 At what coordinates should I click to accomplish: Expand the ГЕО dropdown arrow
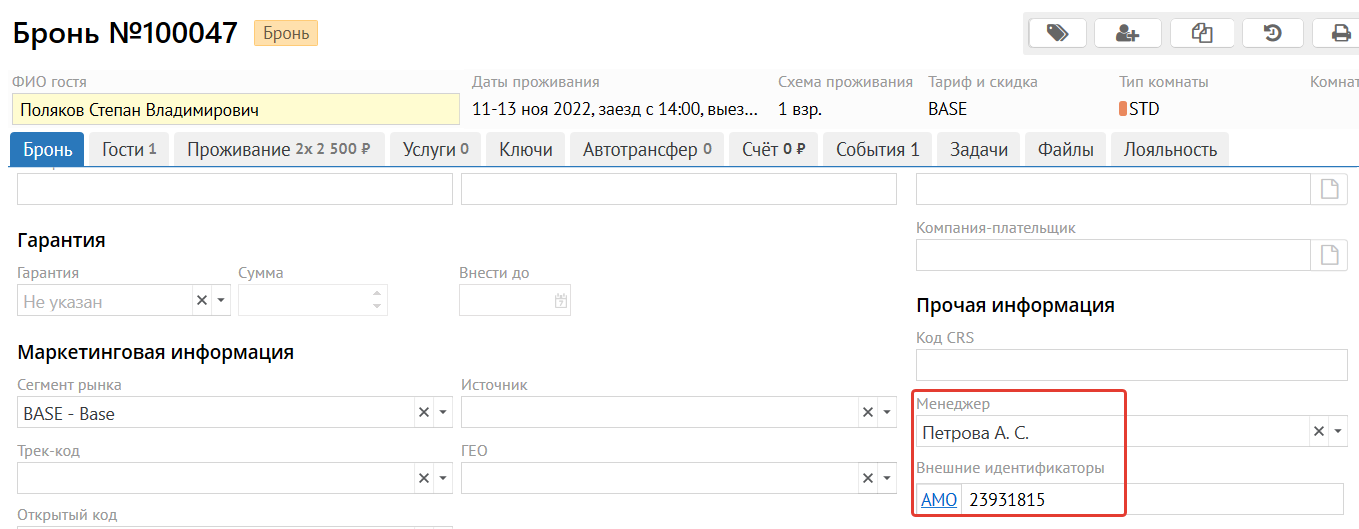pyautogui.click(x=887, y=478)
